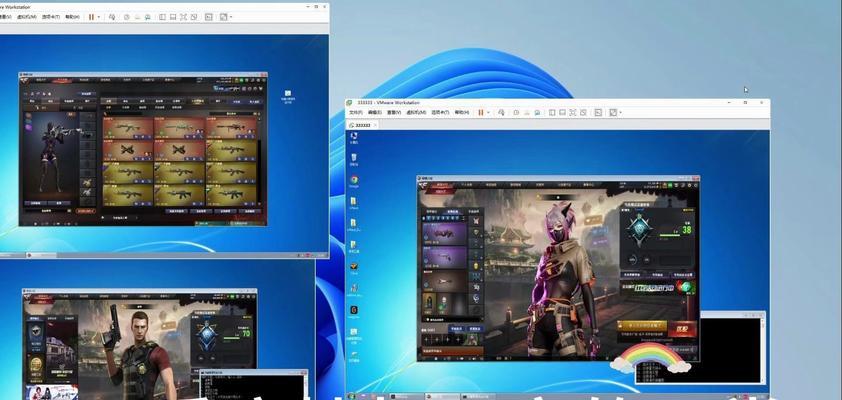Click Start button on 333333 VM taskbar
842x400 pixels.
[x=351, y=396]
